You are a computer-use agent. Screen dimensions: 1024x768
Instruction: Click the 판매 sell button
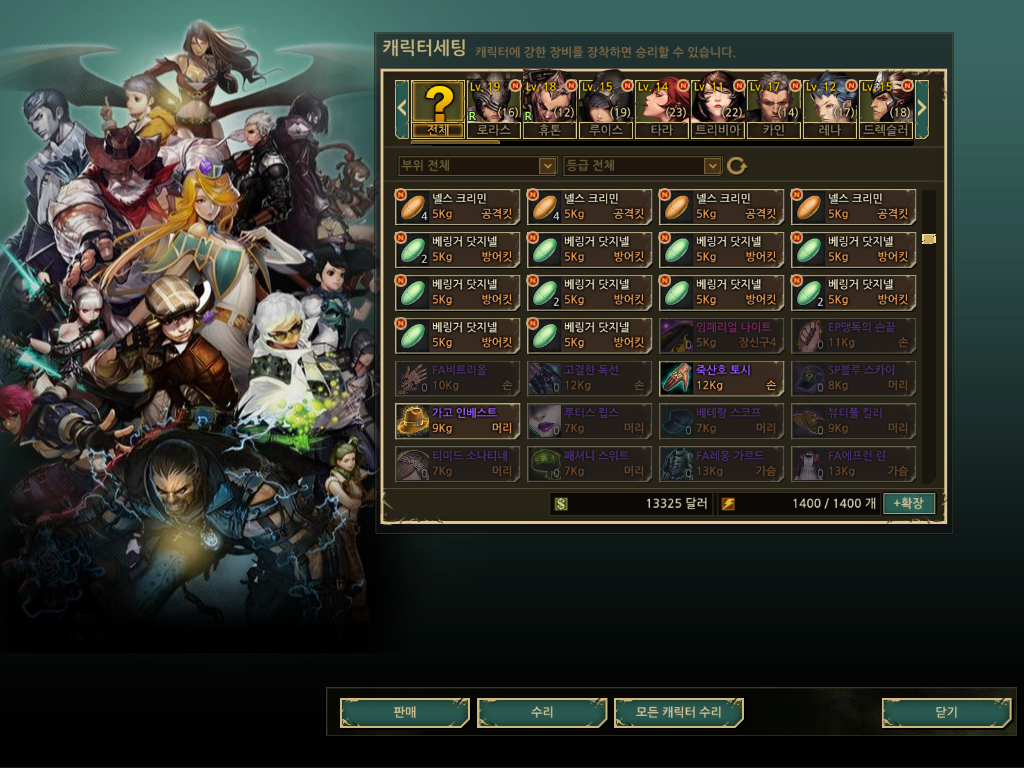coord(405,712)
